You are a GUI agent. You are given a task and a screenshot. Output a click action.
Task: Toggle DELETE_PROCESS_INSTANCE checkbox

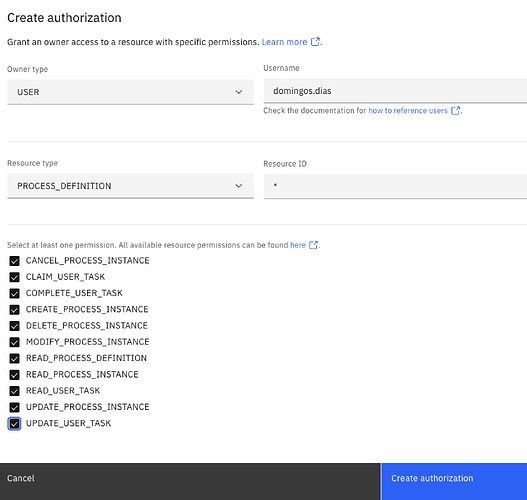(14, 326)
